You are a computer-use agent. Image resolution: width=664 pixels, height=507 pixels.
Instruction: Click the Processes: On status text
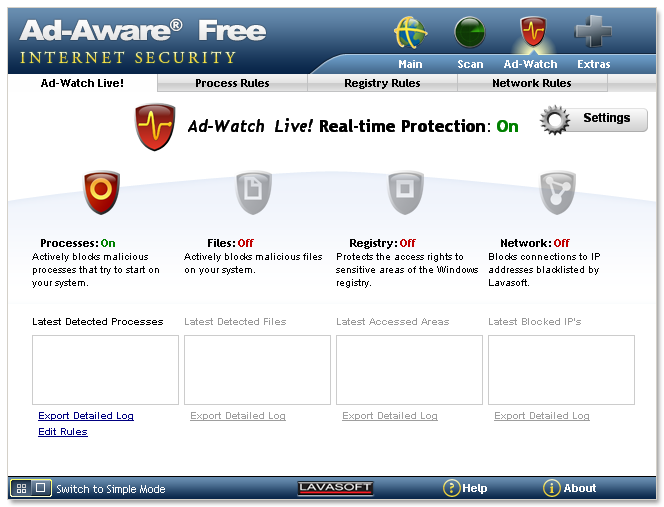point(78,243)
